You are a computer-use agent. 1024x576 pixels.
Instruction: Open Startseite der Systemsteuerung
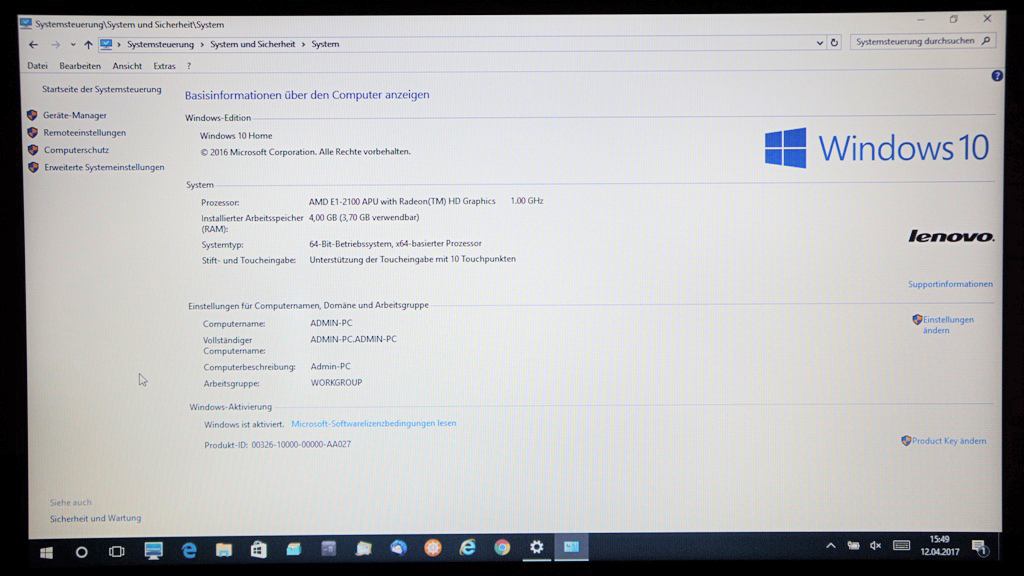click(101, 89)
